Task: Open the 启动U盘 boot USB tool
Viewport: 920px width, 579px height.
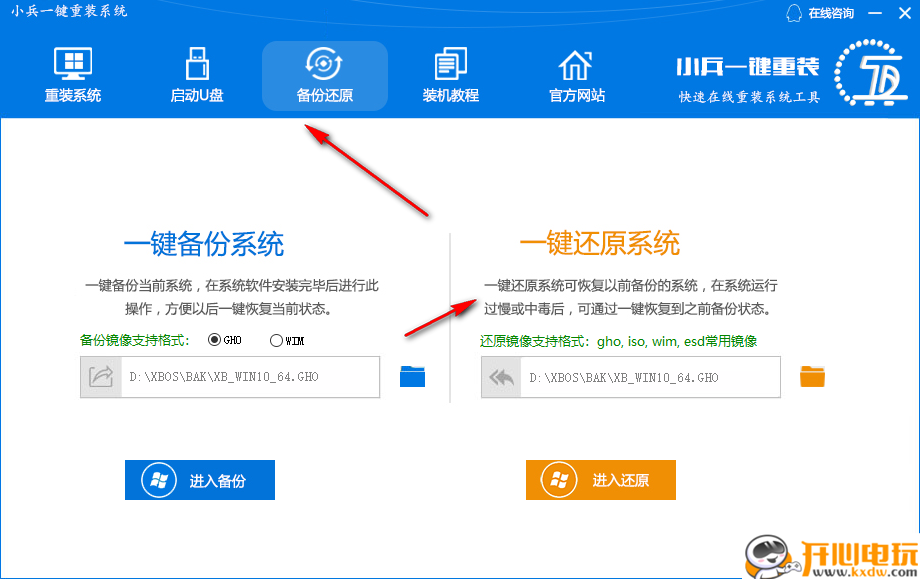Action: (197, 75)
